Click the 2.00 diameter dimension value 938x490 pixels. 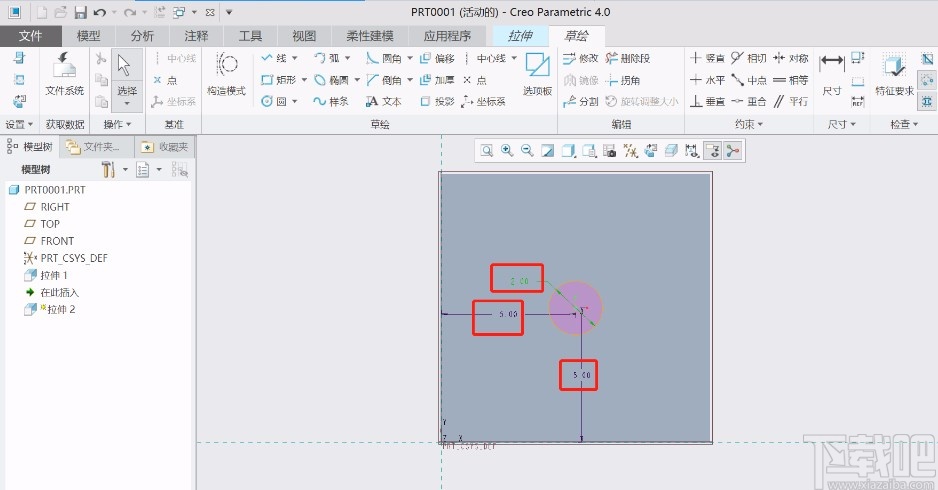click(x=519, y=281)
